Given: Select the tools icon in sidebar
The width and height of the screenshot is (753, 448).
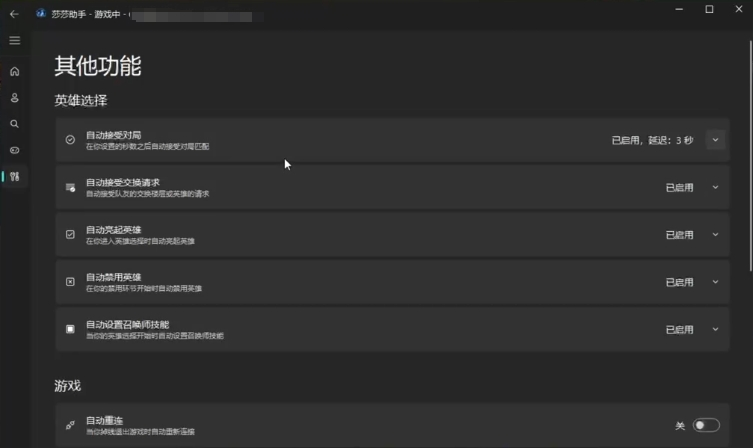Looking at the screenshot, I should (14, 177).
